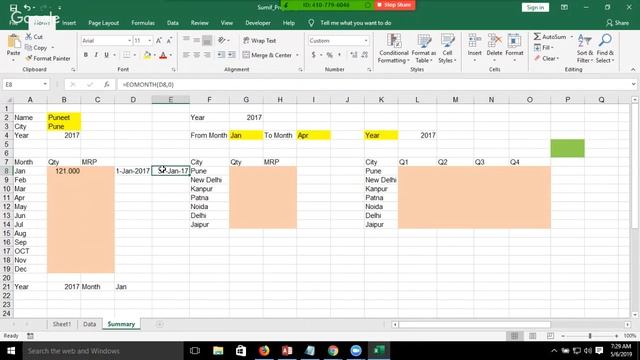Open Find & Select menu
Viewport: 640px width, 360px height.
click(605, 49)
